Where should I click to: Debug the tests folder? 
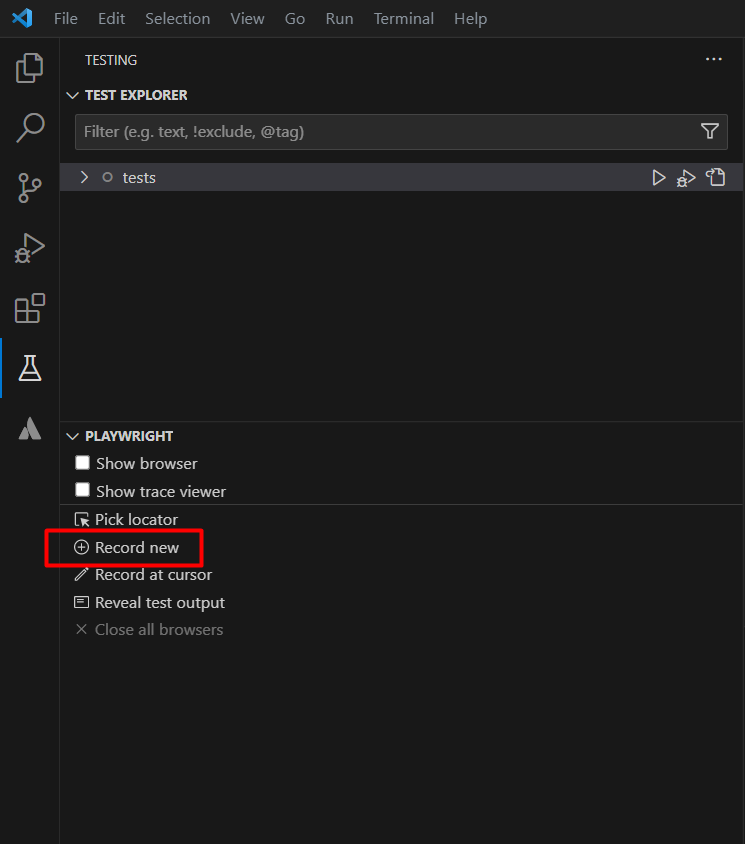(686, 178)
